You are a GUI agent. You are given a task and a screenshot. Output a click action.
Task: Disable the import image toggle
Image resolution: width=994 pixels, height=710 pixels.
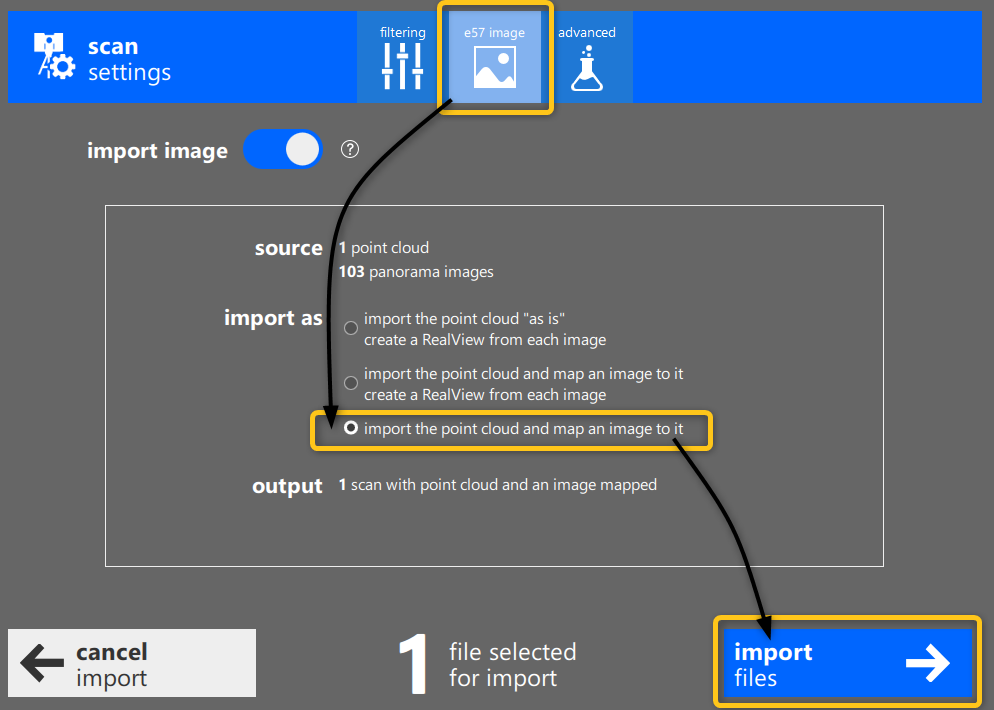(283, 149)
